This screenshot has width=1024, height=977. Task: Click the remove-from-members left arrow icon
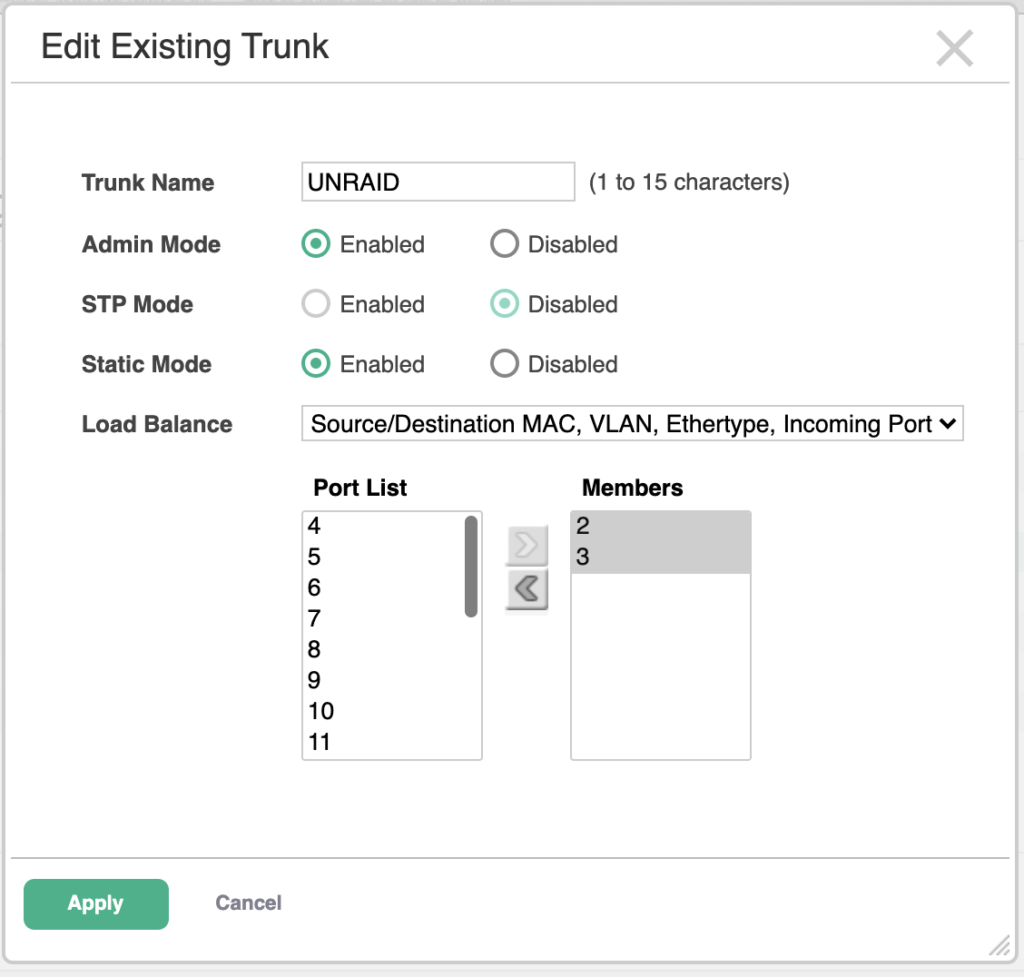(526, 590)
